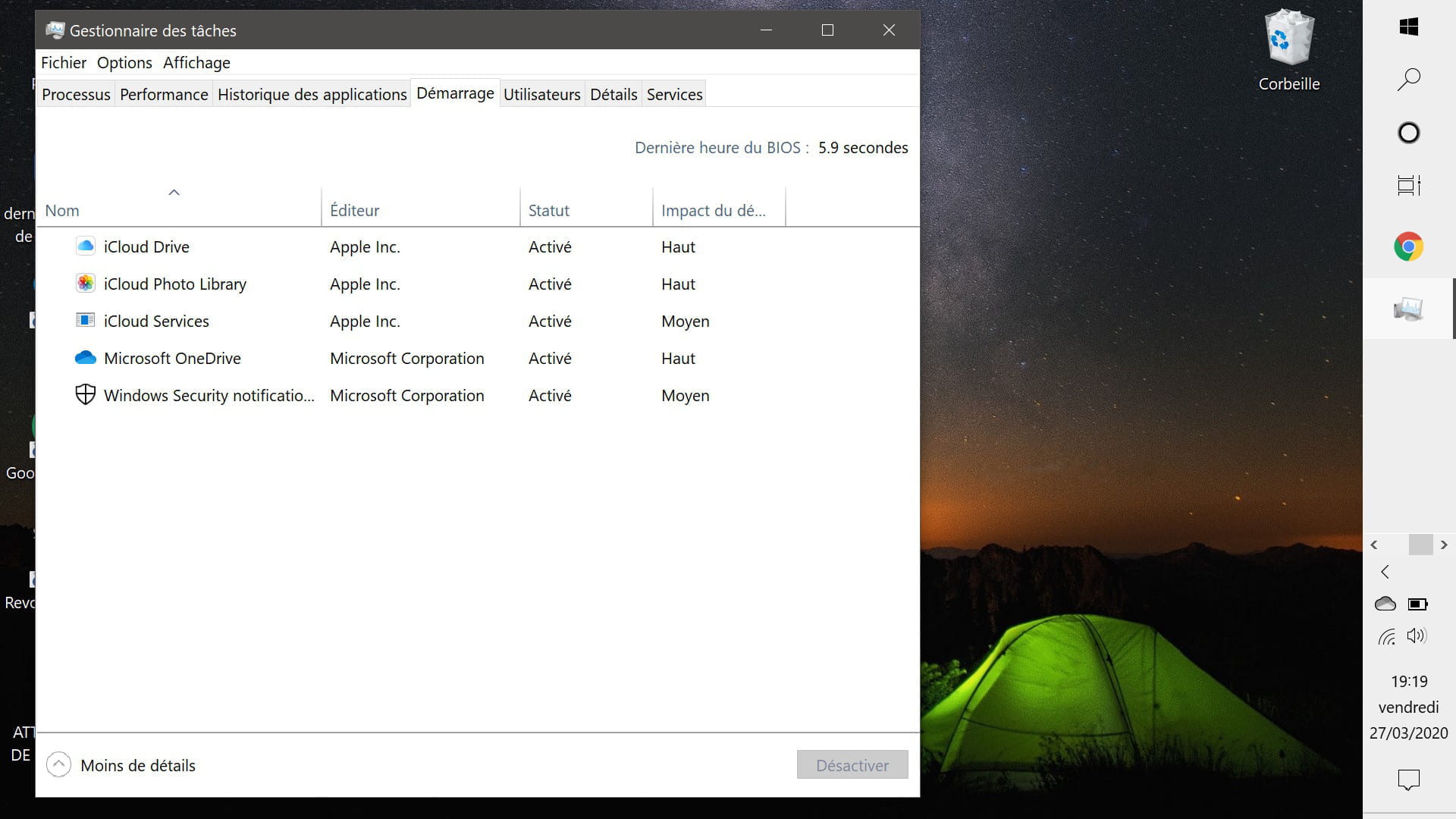Switch to Historique des applications tab

point(312,94)
